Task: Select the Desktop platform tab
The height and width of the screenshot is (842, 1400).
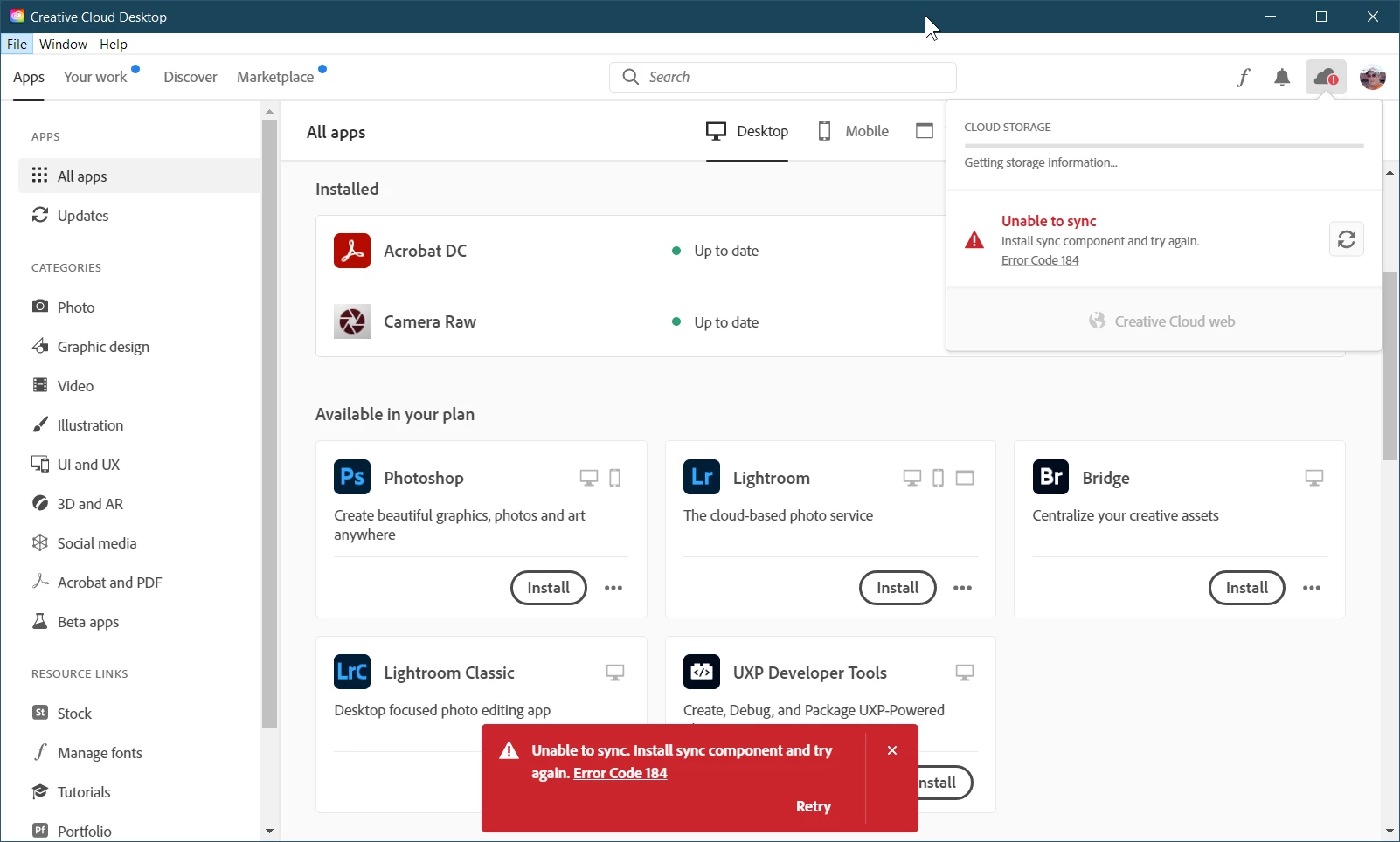Action: coord(747,131)
